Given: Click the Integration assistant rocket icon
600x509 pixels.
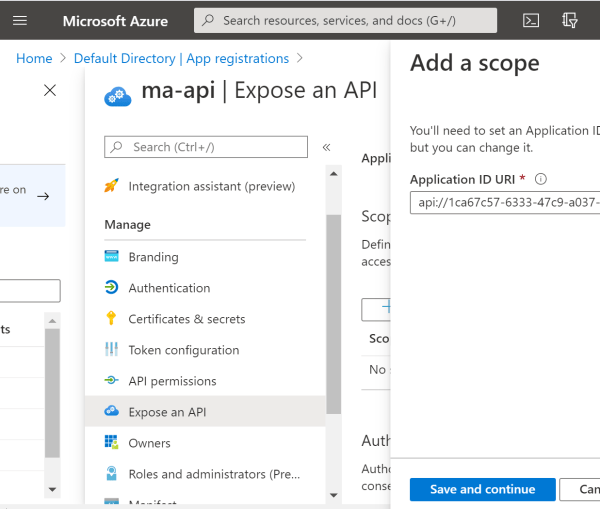Looking at the screenshot, I should (111, 186).
